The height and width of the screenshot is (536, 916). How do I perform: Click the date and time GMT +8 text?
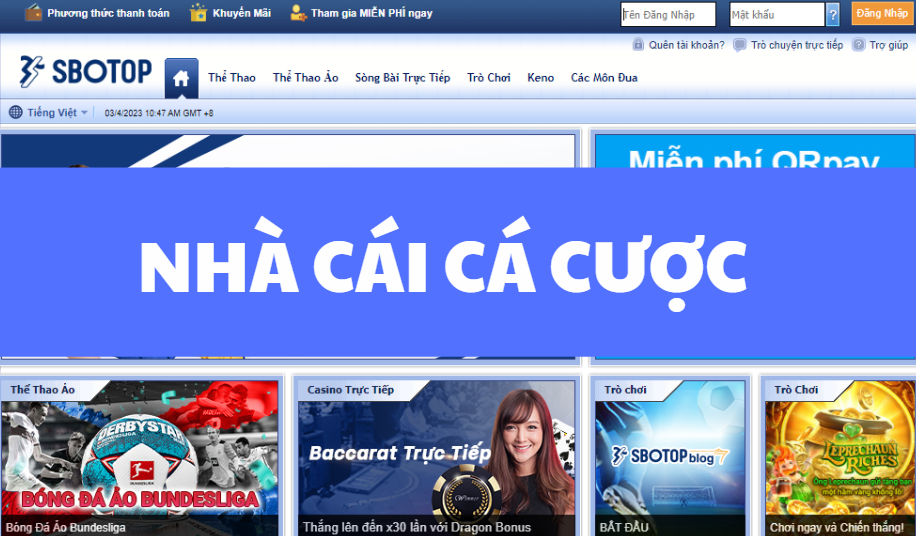pos(159,113)
